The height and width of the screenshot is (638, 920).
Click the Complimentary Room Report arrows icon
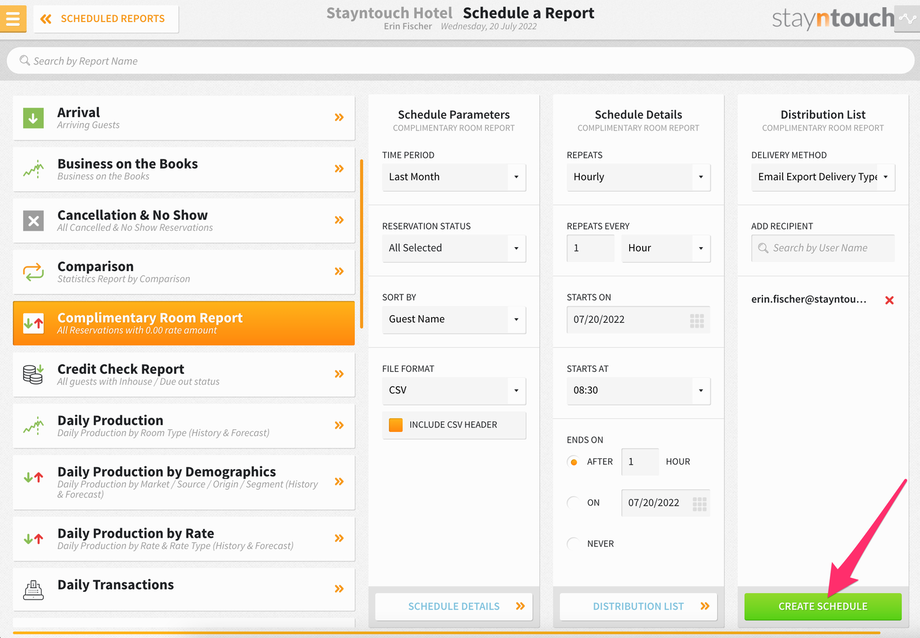[33, 323]
